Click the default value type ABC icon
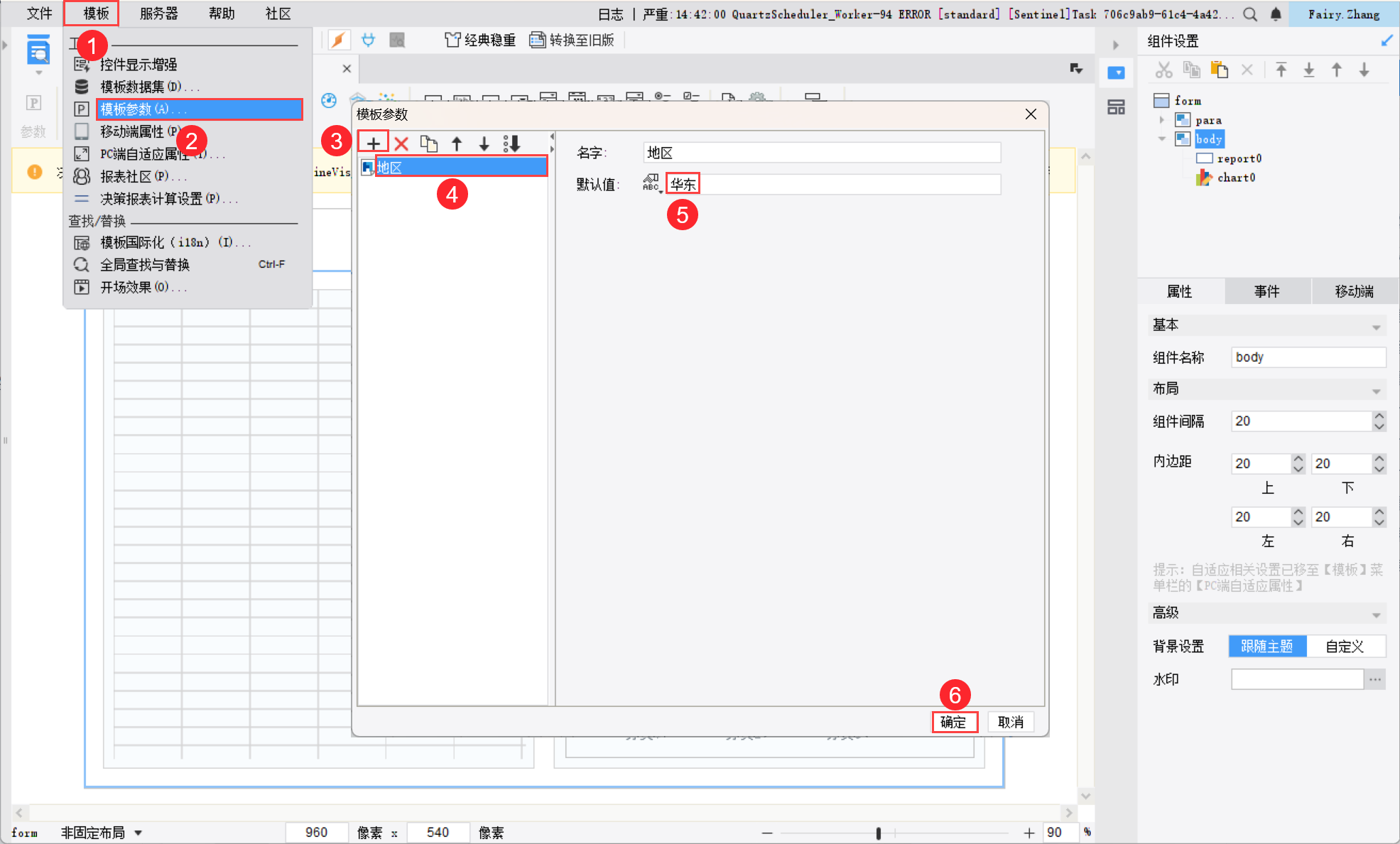This screenshot has width=1400, height=844. coord(651,184)
